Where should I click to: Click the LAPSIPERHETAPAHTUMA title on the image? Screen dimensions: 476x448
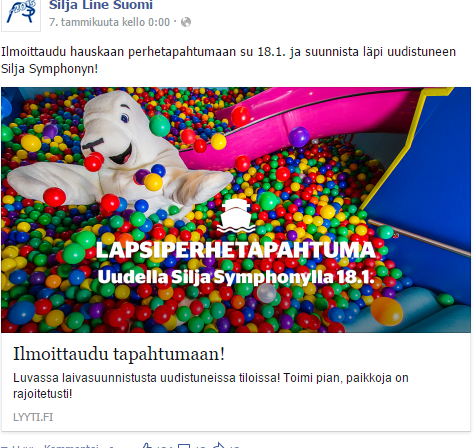[236, 250]
